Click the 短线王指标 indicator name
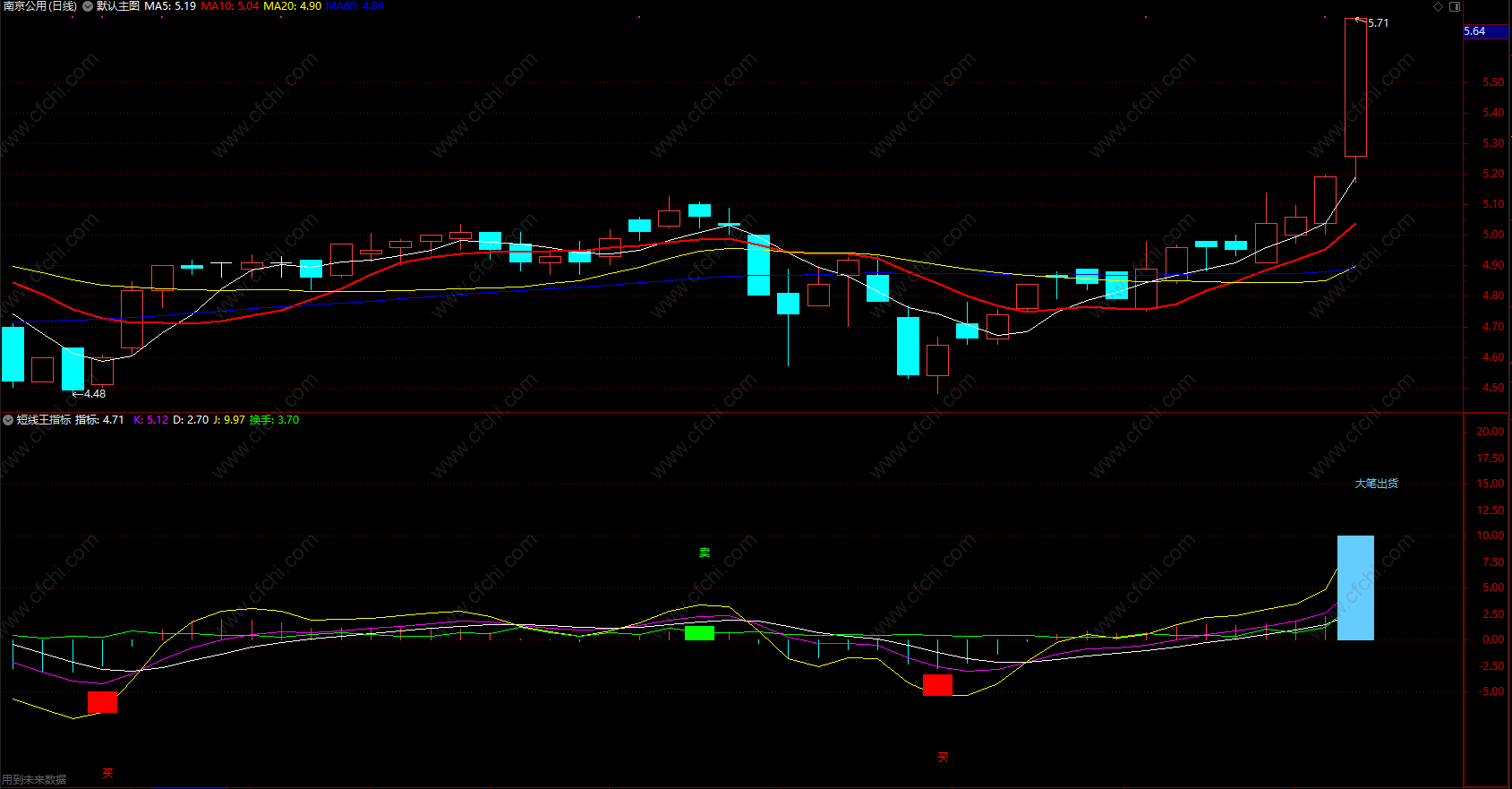1512x789 pixels. click(44, 420)
